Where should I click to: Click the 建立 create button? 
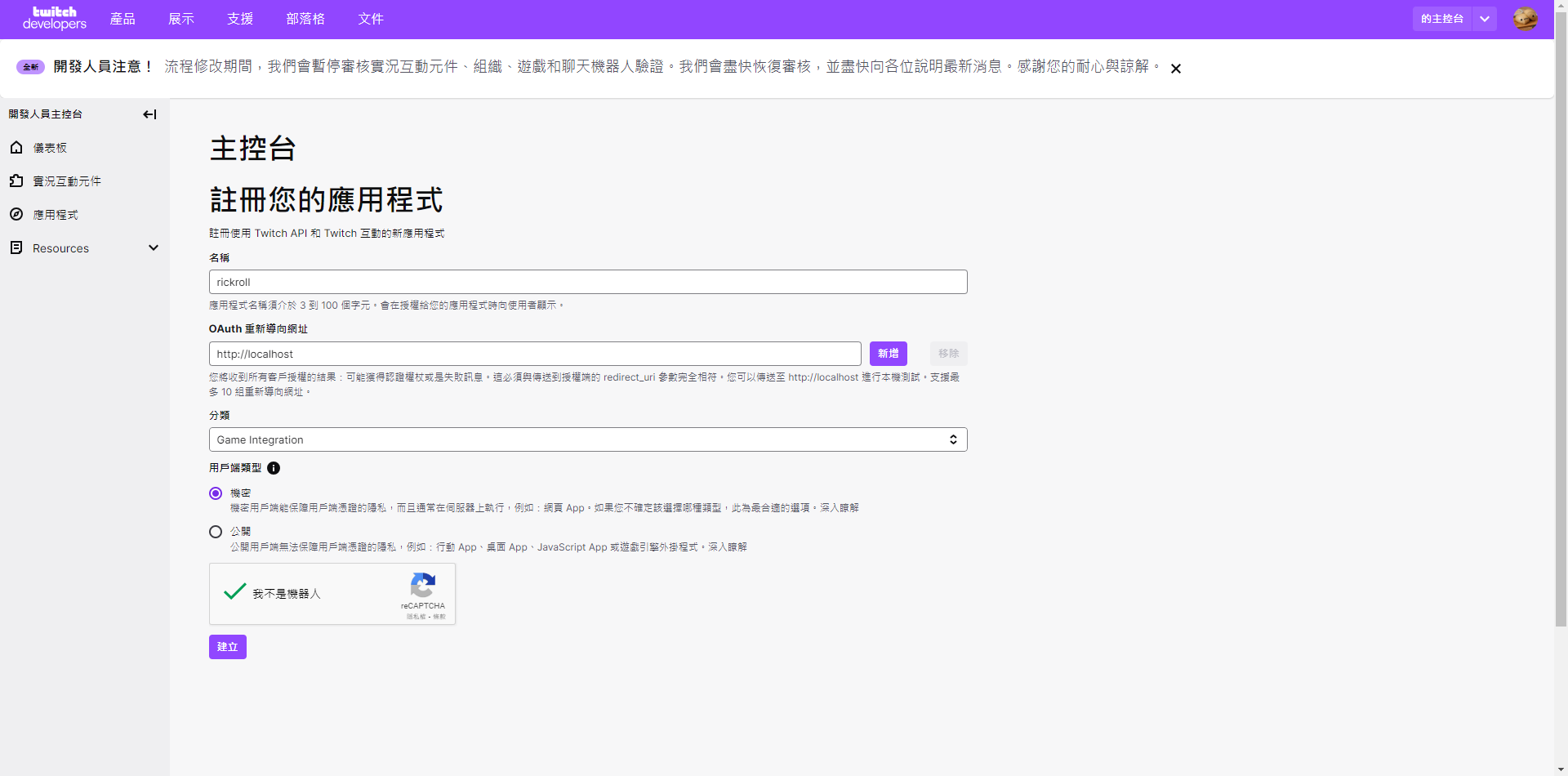click(228, 647)
